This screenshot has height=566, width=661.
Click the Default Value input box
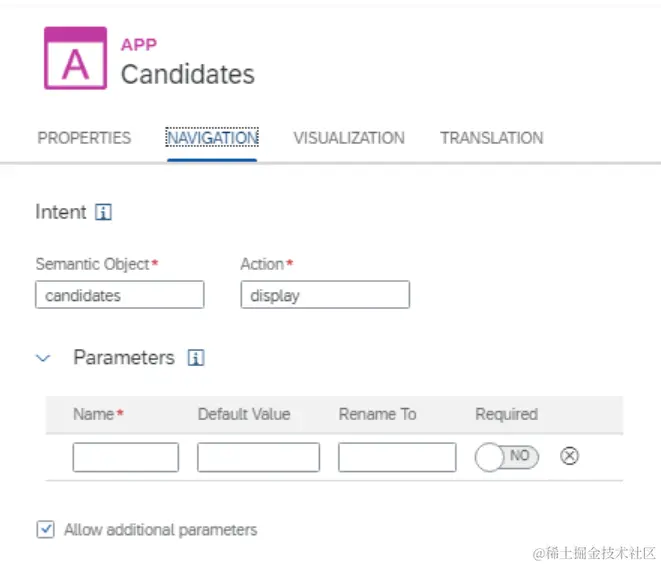click(258, 457)
